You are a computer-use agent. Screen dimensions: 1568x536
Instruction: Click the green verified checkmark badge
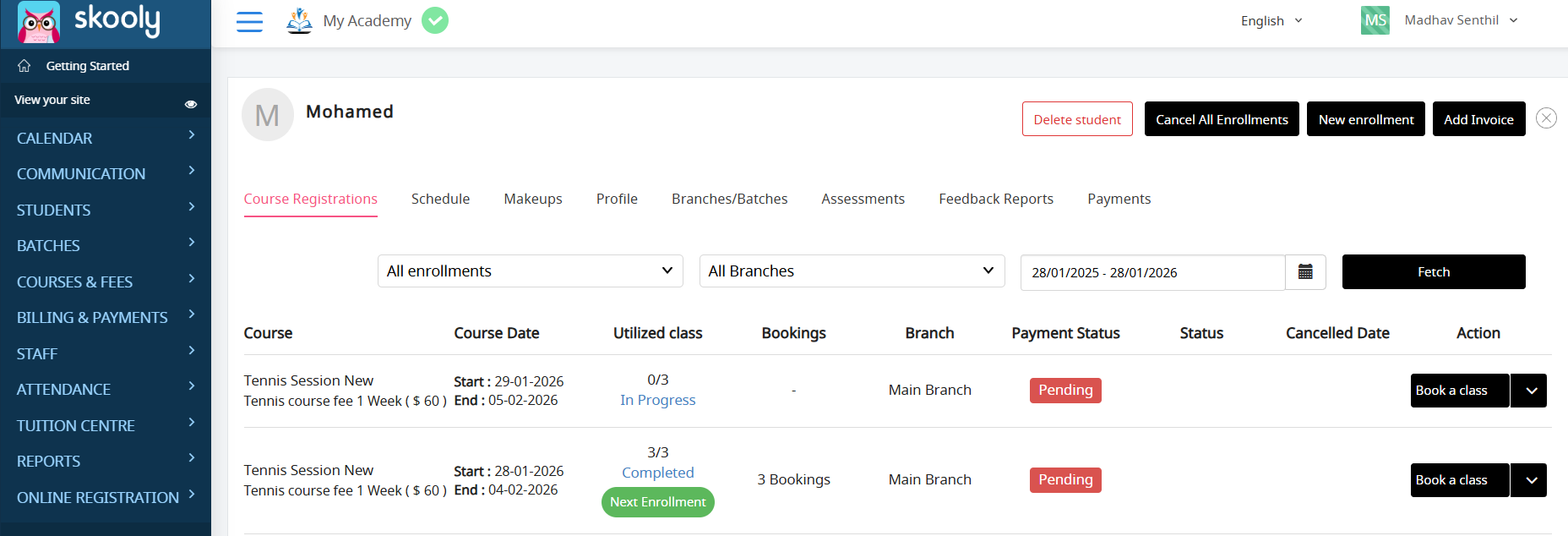click(435, 20)
